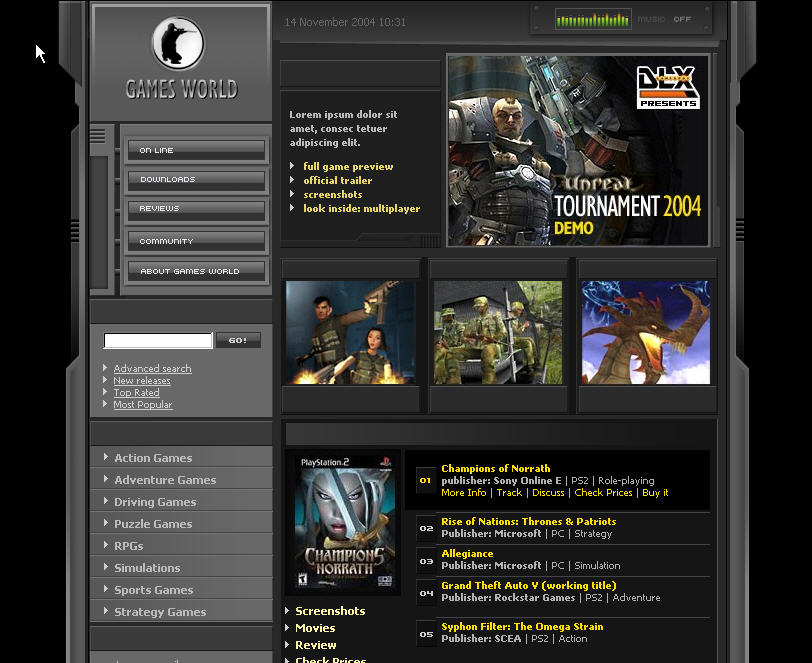
Task: Browse the Simulations category
Action: 147,568
